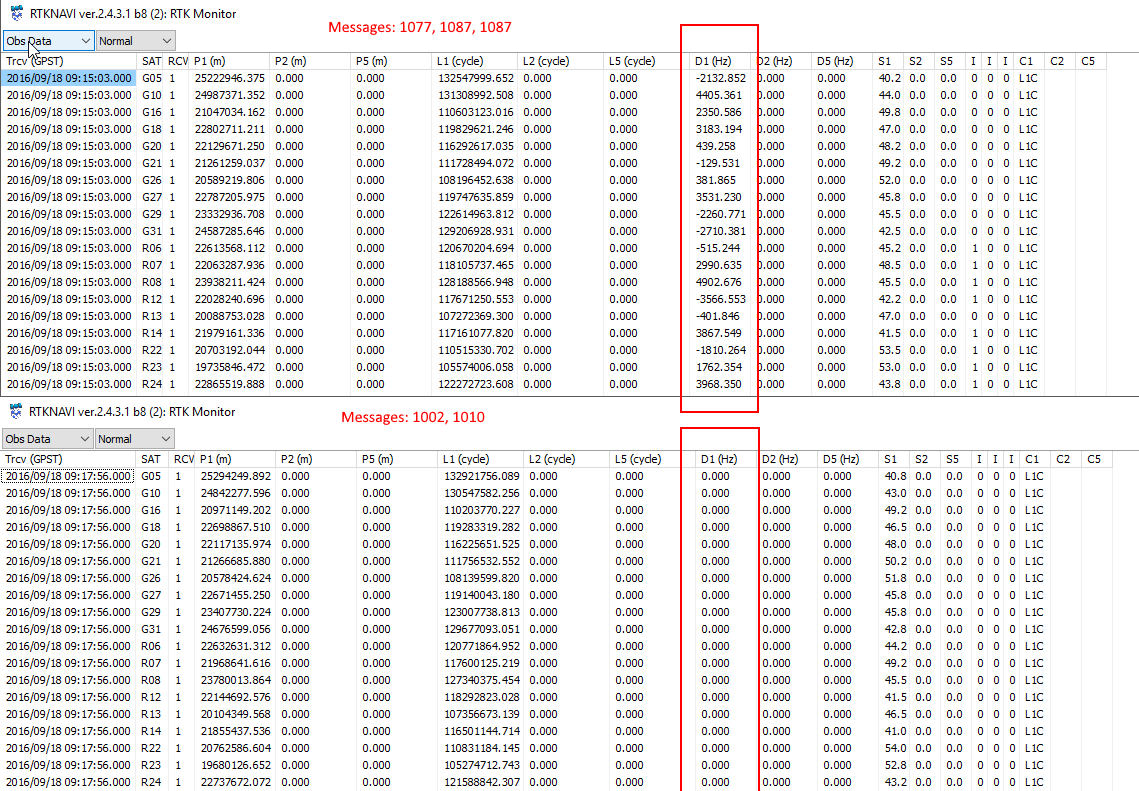Viewport: 1139px width, 791px height.
Task: Click the P1 value 25294249.892 in the lower table
Action: point(233,476)
